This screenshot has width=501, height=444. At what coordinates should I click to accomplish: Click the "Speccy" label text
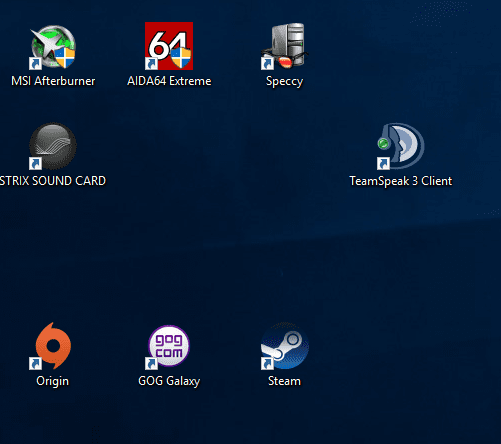[284, 82]
